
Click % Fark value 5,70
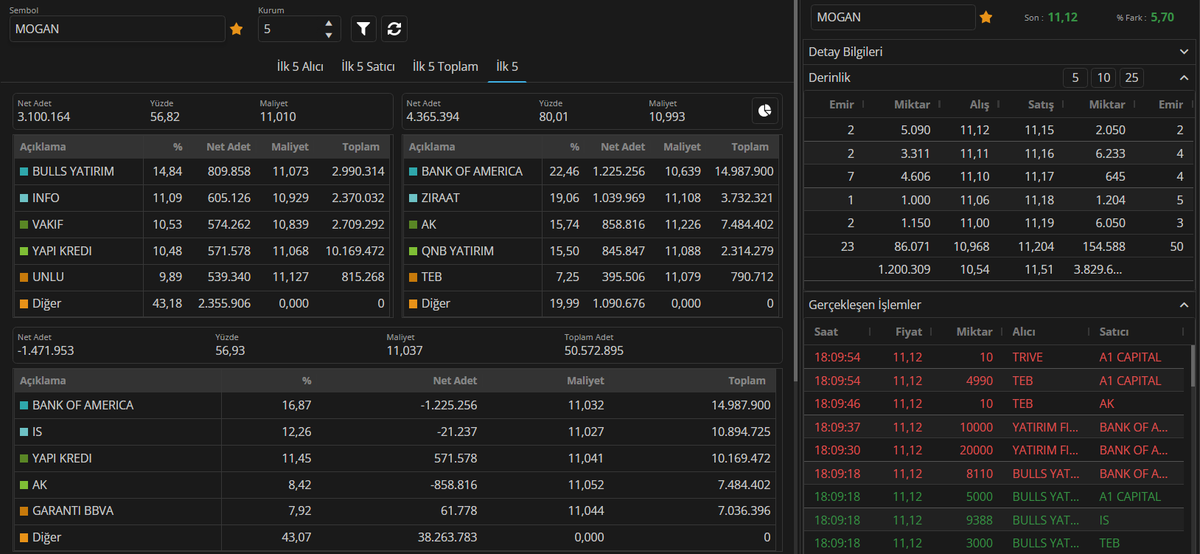click(x=1162, y=17)
